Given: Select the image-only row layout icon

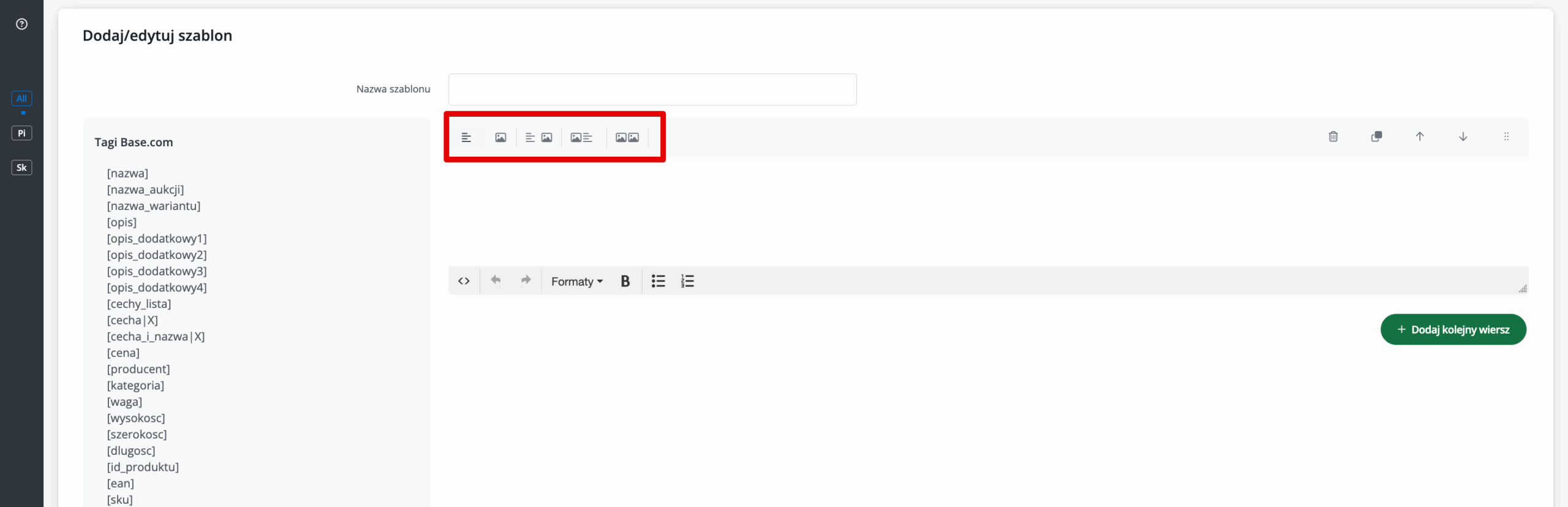Looking at the screenshot, I should 500,138.
